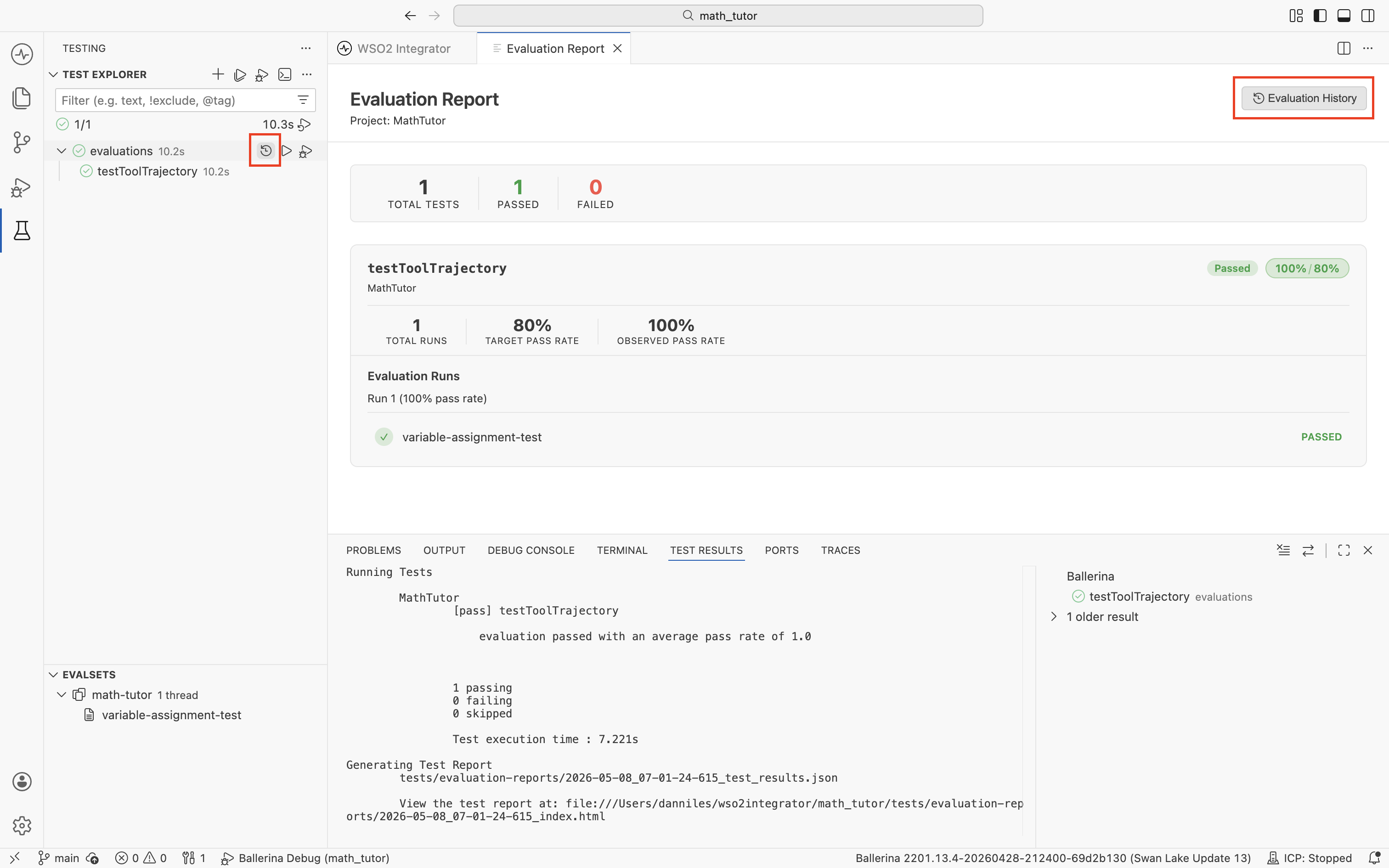Click the Ballerina version status item
Image resolution: width=1389 pixels, height=868 pixels.
coord(1053,858)
